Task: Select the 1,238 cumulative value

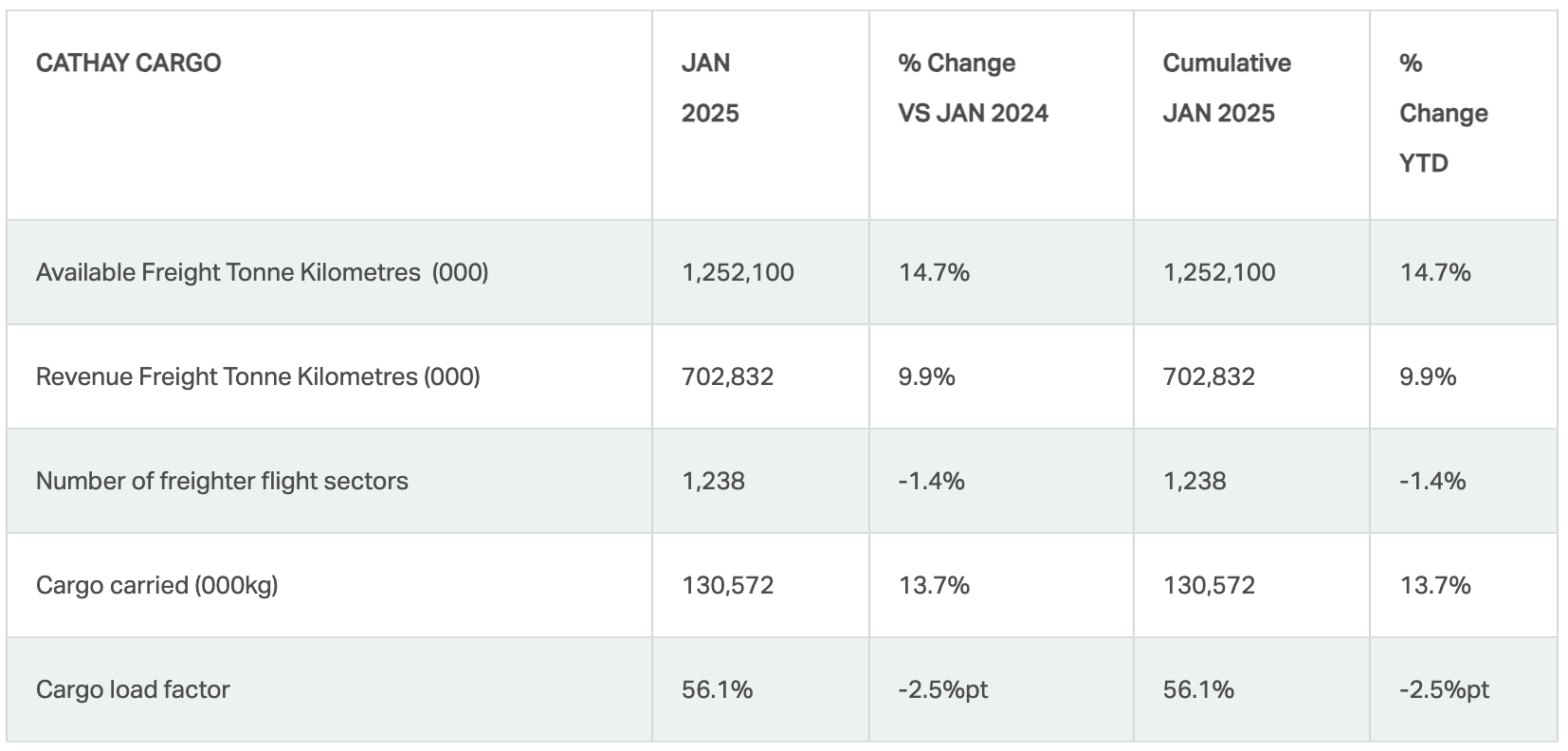Action: (1194, 482)
